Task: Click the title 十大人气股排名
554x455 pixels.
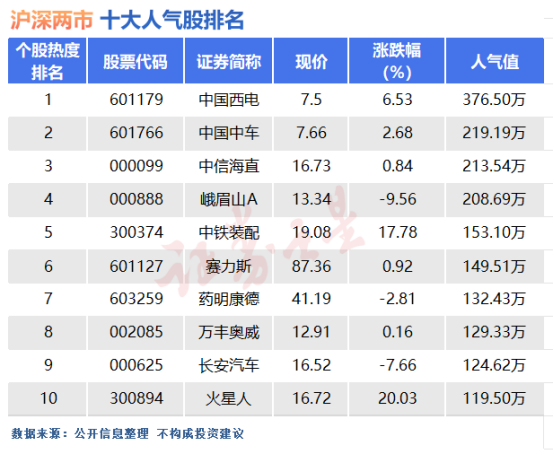Action: click(172, 20)
